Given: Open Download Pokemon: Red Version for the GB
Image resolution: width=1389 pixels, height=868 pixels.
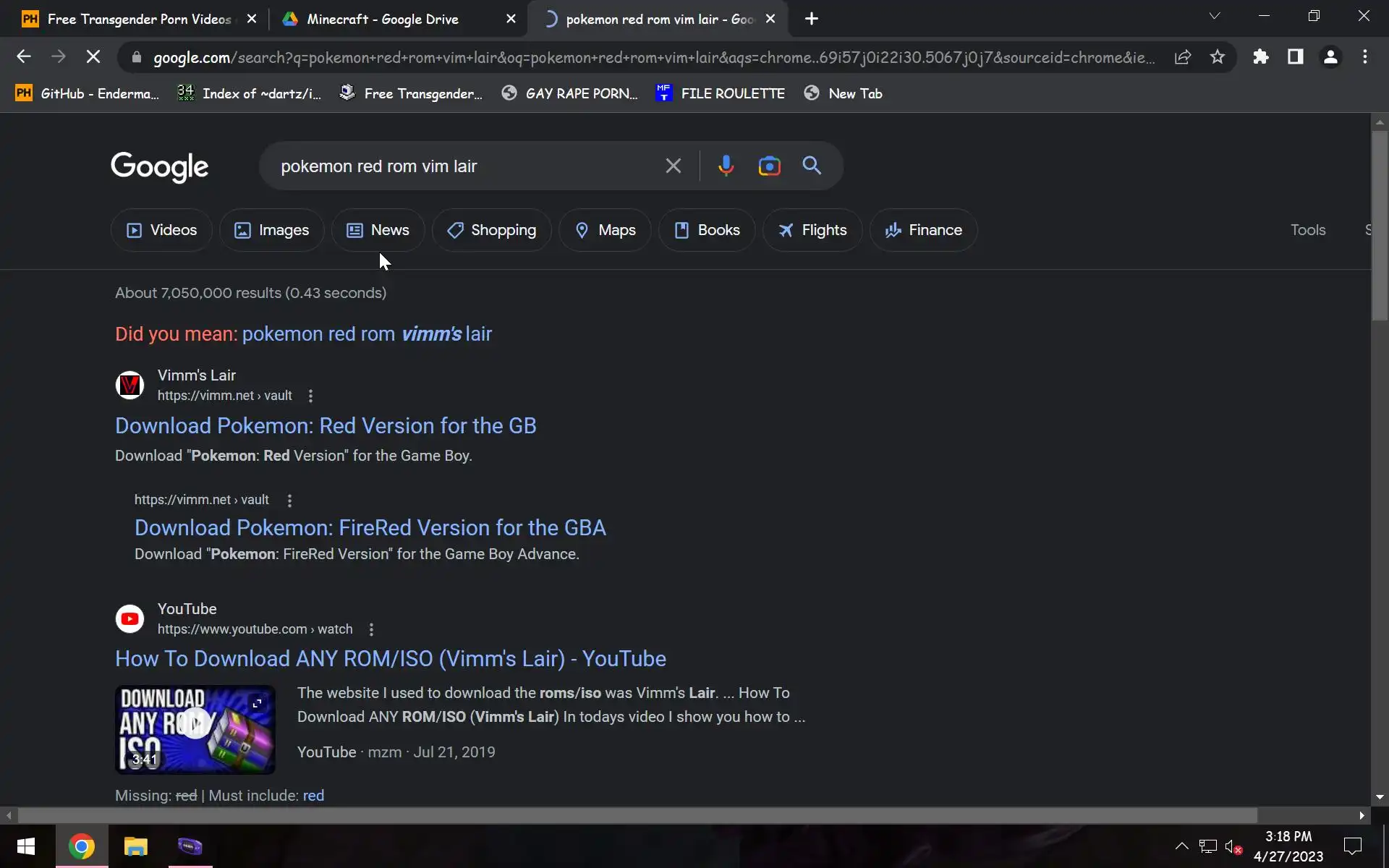Looking at the screenshot, I should tap(326, 425).
